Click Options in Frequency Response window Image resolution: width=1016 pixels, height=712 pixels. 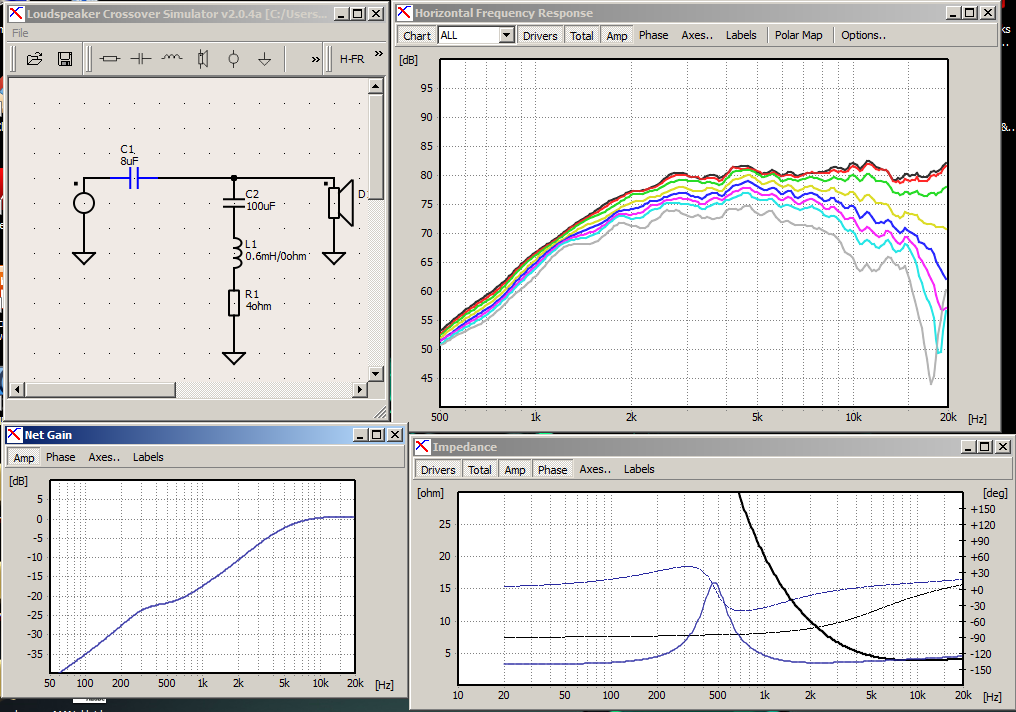pos(863,35)
